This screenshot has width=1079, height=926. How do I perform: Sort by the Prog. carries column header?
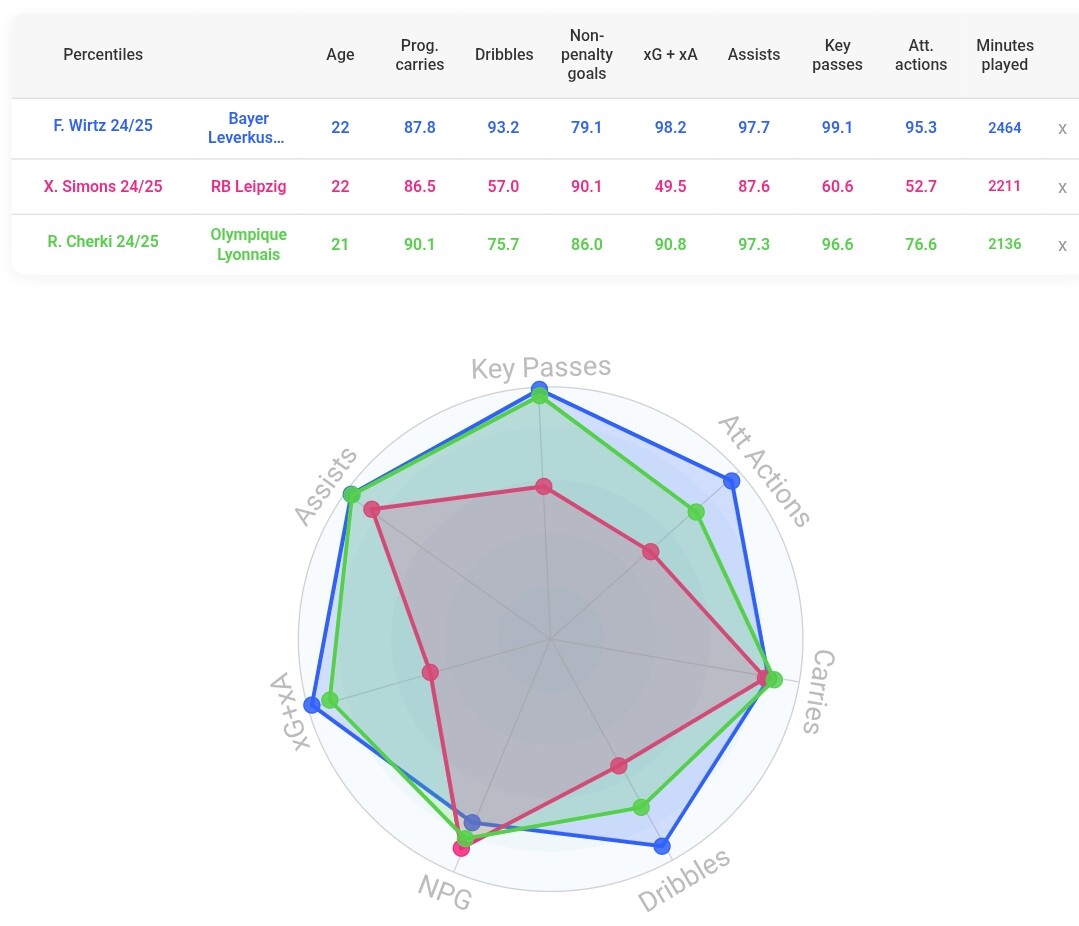pos(419,55)
